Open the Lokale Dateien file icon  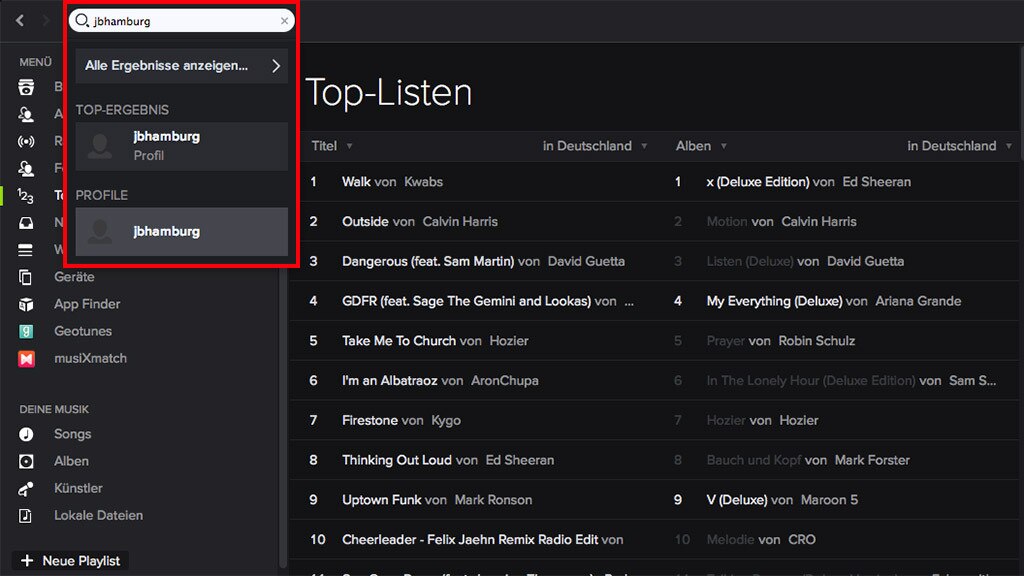(x=27, y=515)
